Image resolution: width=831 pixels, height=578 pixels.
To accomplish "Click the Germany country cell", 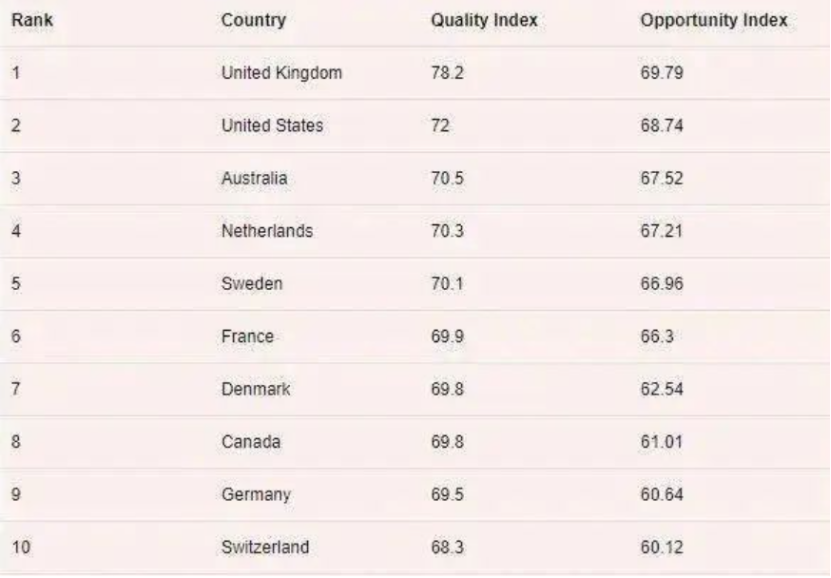I will point(256,495).
